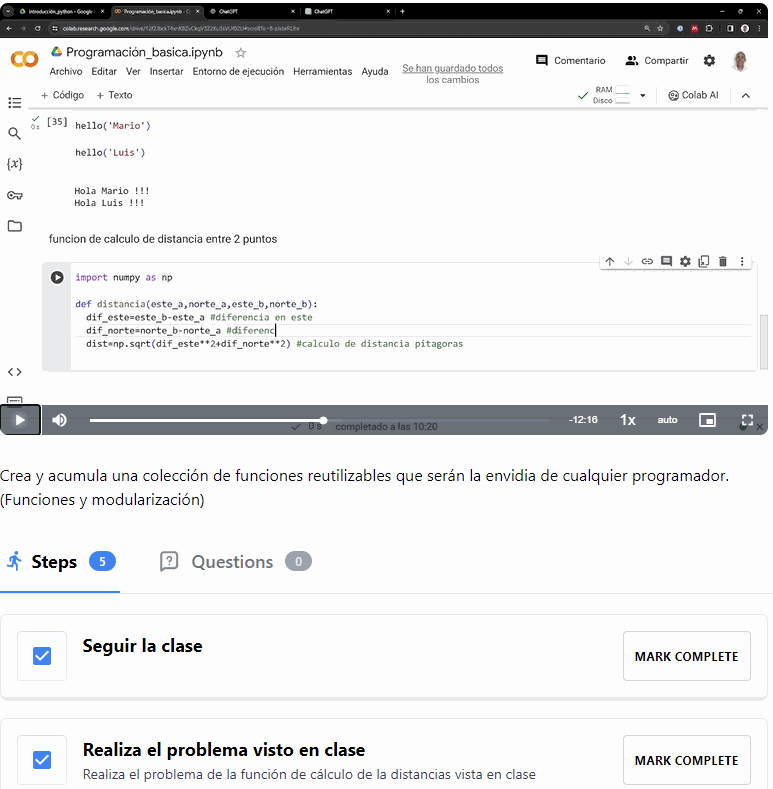Seek on the video progress bar

(319, 420)
